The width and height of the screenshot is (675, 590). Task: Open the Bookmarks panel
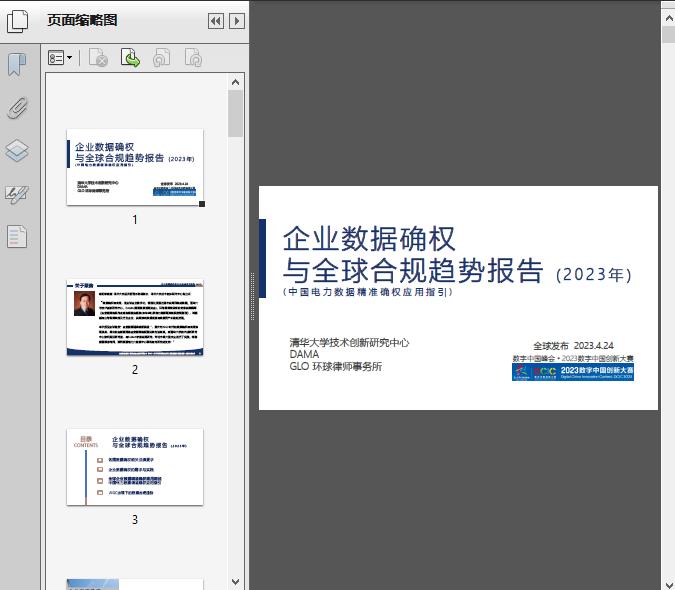coord(17,65)
